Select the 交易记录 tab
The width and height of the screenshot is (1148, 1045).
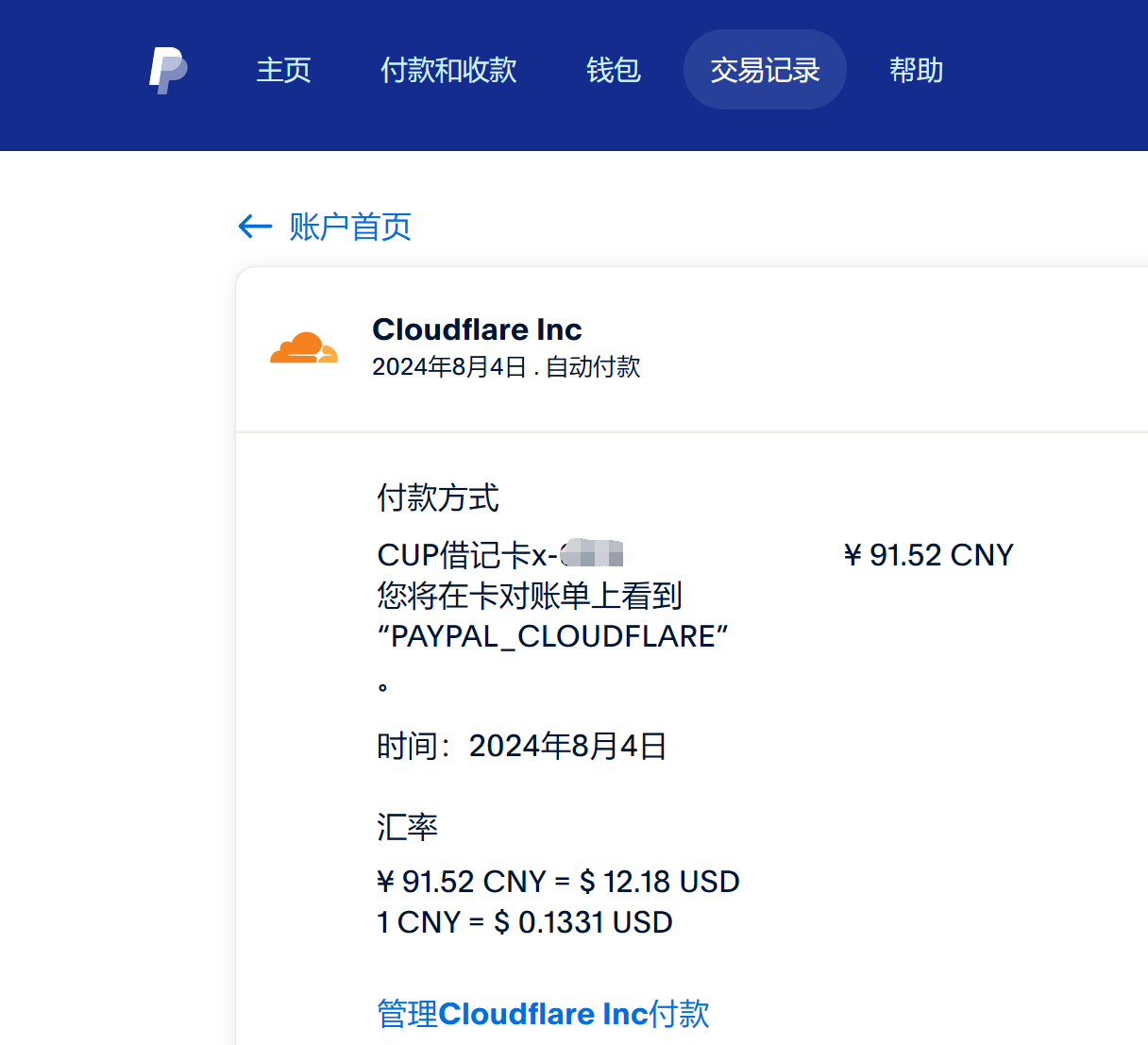765,70
